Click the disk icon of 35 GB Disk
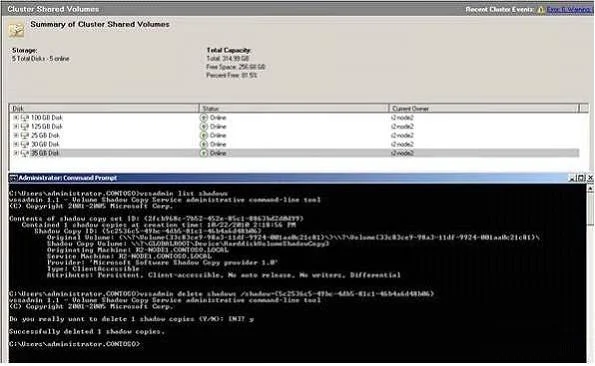The width and height of the screenshot is (595, 366). [25, 154]
